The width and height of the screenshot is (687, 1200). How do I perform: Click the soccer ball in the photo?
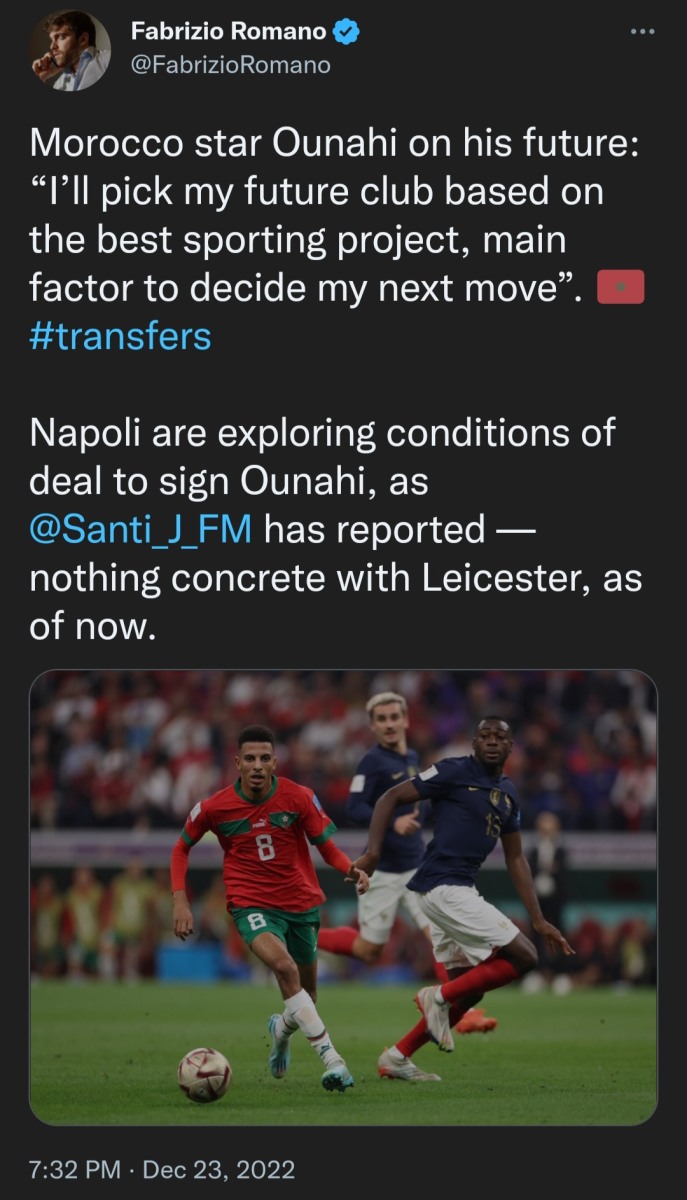pos(204,1075)
